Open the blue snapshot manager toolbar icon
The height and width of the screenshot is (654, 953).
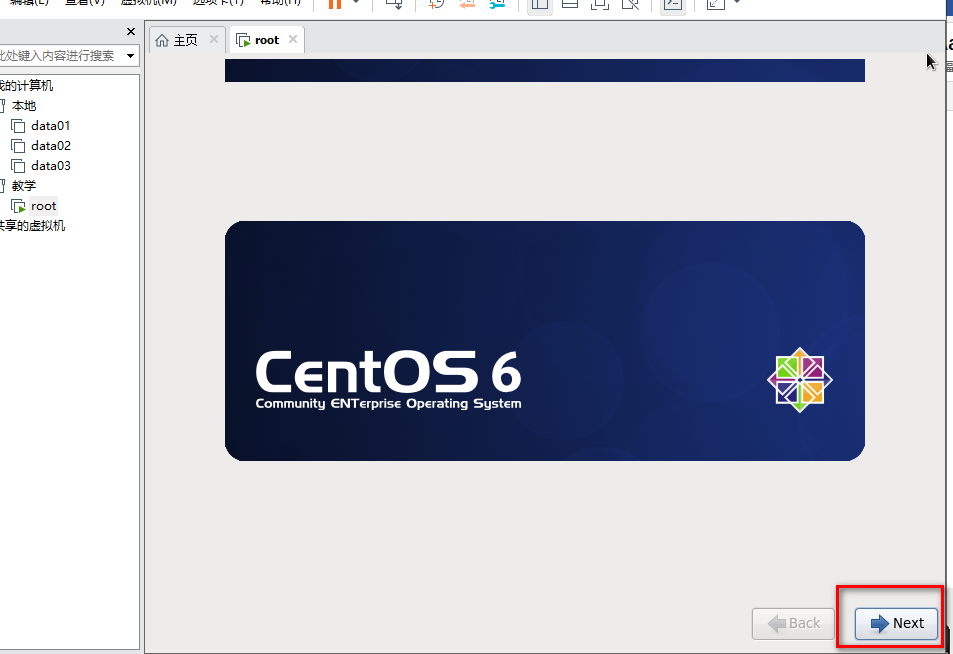pos(497,4)
